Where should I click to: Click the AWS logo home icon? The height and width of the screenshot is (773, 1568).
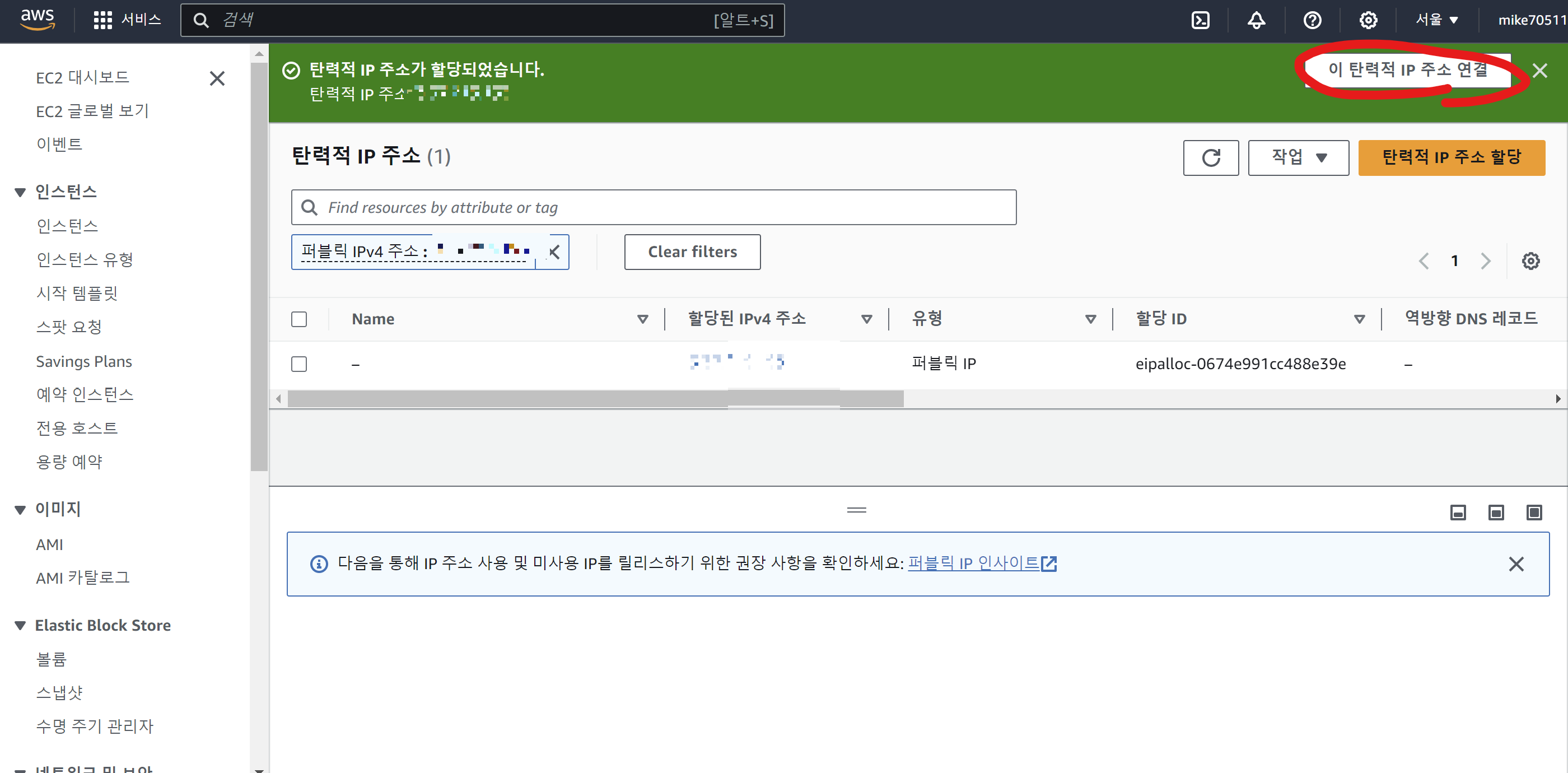point(38,19)
